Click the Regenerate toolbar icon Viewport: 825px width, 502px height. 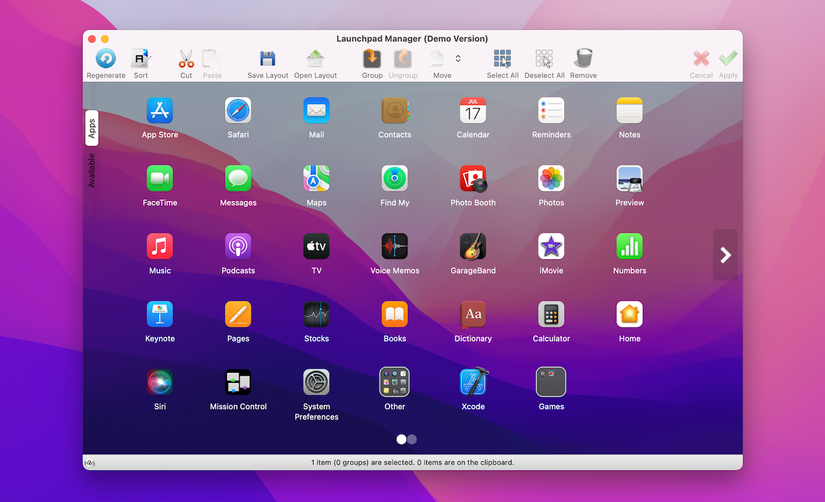(105, 59)
